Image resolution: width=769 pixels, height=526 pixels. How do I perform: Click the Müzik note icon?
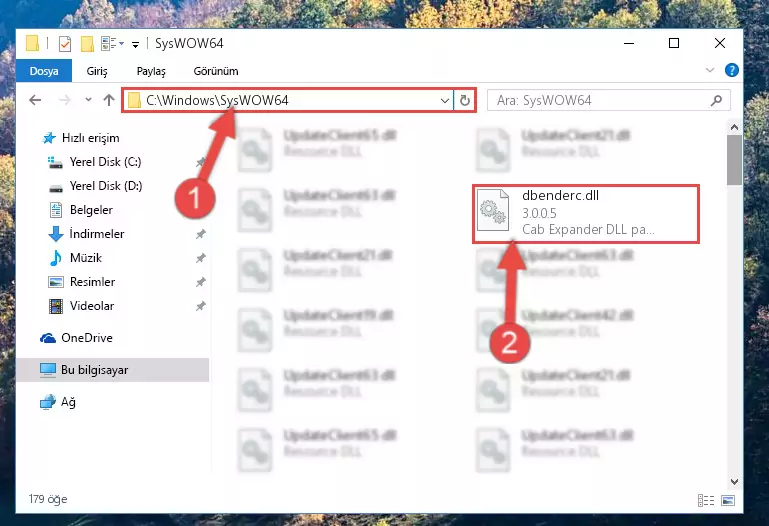(55, 258)
